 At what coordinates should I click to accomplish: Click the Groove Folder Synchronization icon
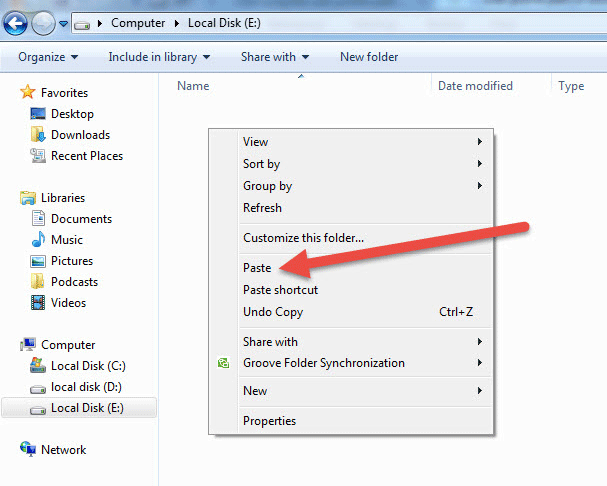[x=223, y=363]
